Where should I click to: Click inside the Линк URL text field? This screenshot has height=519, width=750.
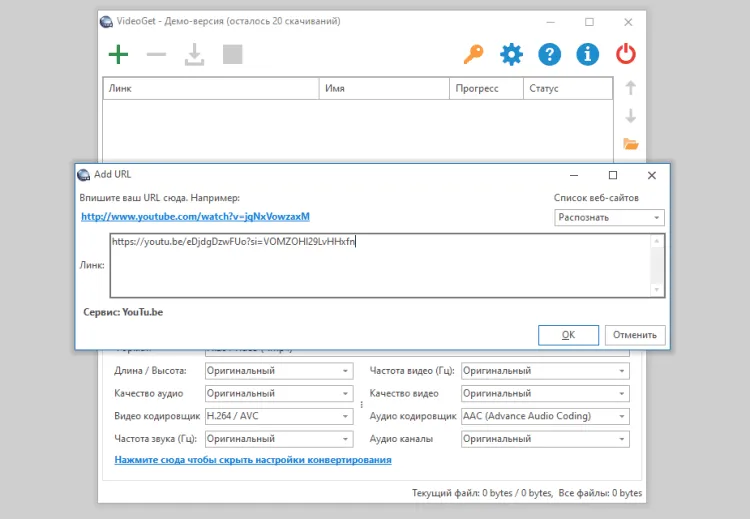[x=380, y=266]
